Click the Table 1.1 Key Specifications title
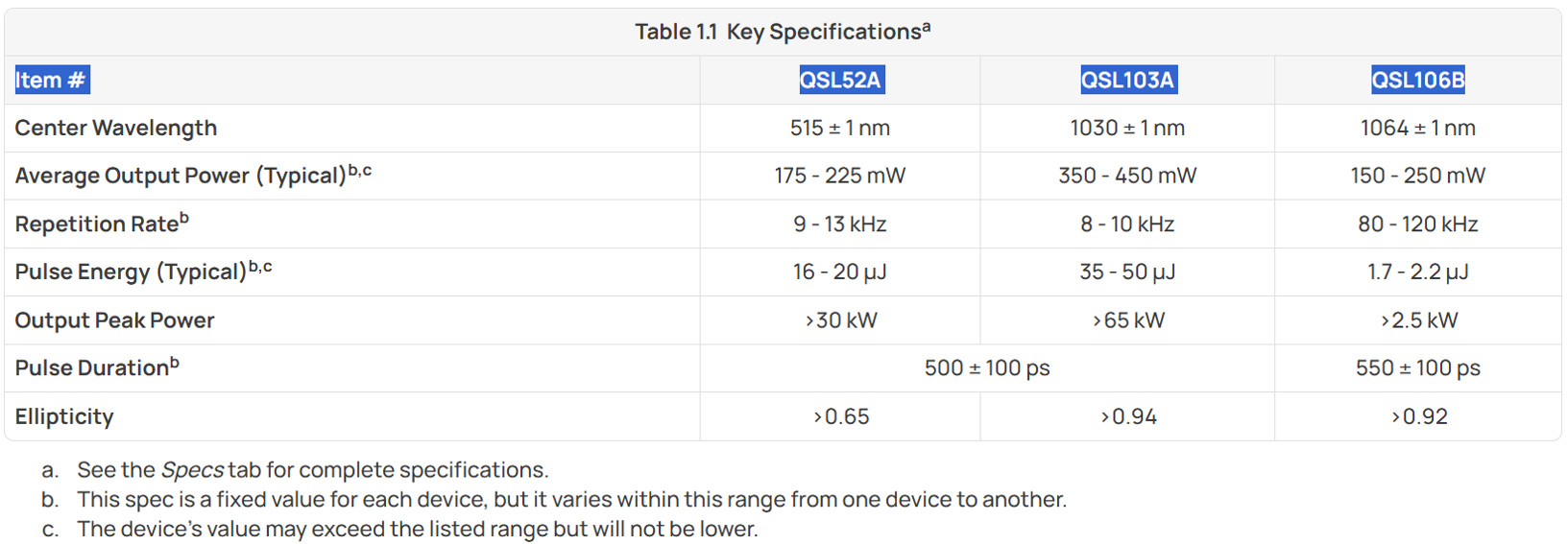The image size is (1568, 544). [x=783, y=32]
